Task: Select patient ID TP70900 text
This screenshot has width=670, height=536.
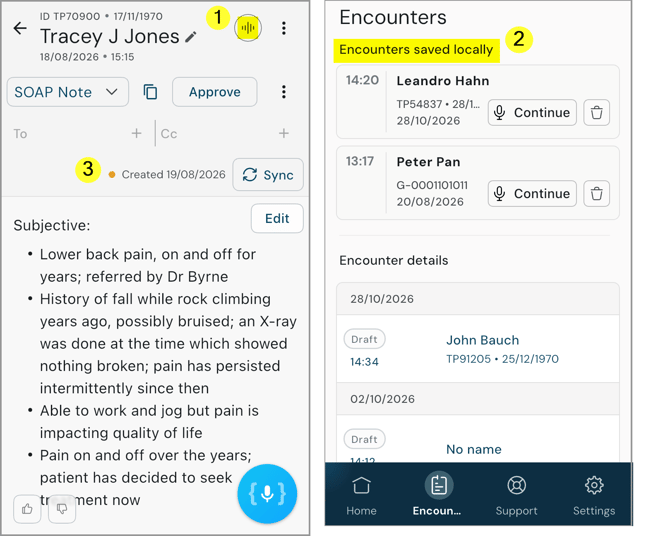Action: [x=70, y=16]
